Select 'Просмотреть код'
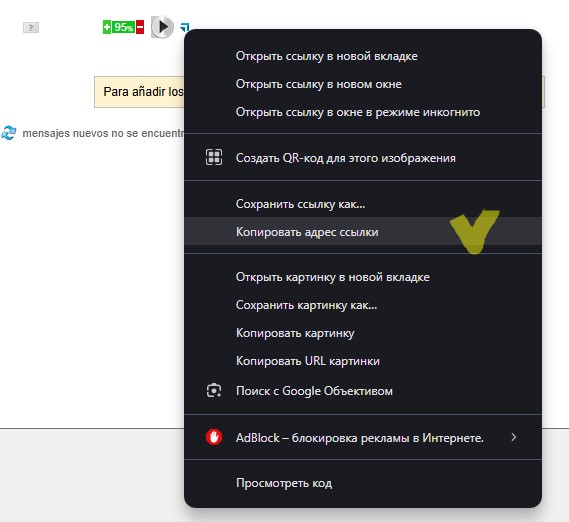Viewport: 569px width, 522px height. 363,483
